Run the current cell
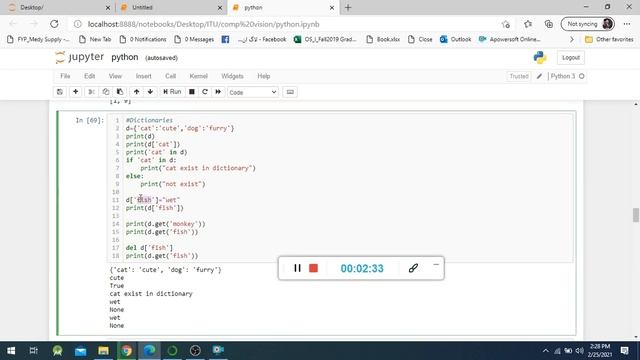The image size is (640, 360). (172, 92)
